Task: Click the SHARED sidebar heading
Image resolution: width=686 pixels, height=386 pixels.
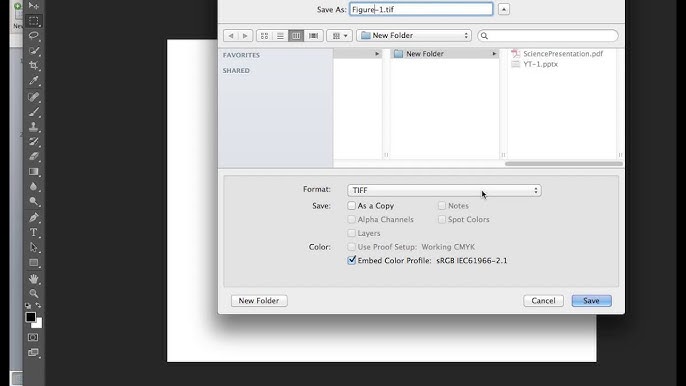Action: 236,70
